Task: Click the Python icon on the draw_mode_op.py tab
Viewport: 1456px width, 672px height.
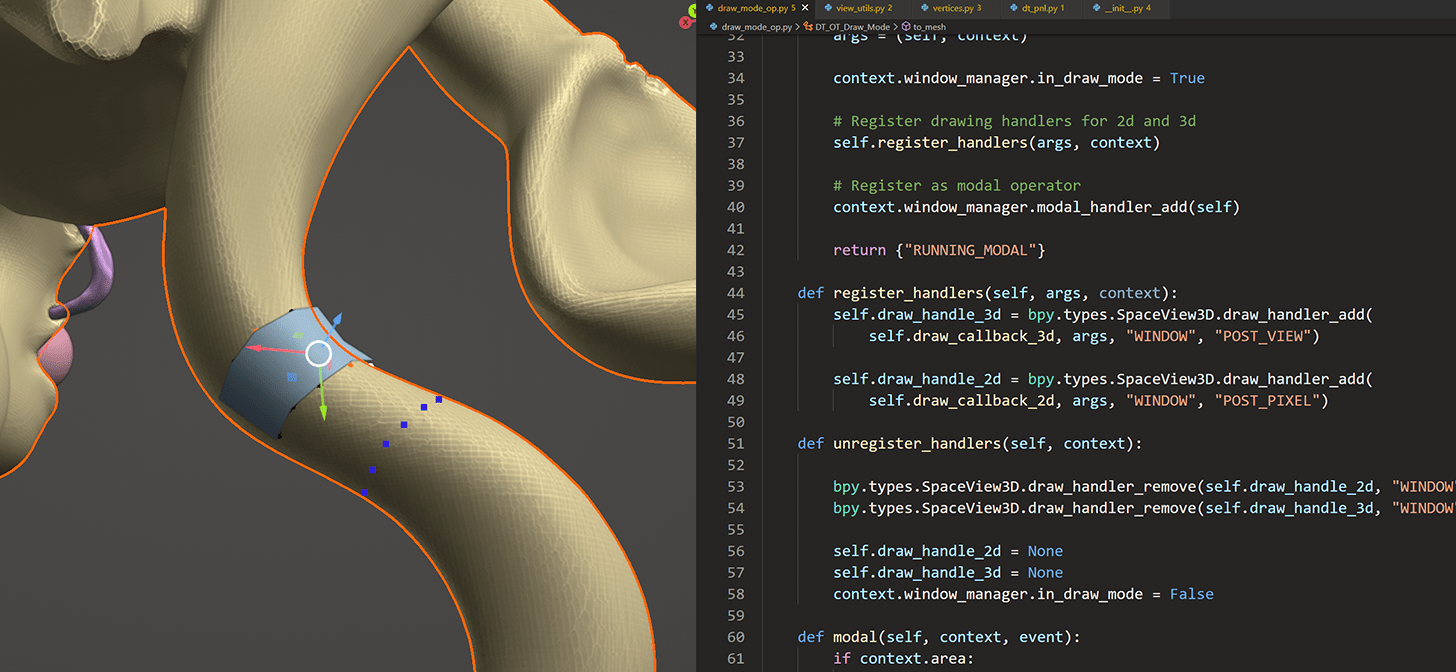Action: pyautogui.click(x=709, y=8)
